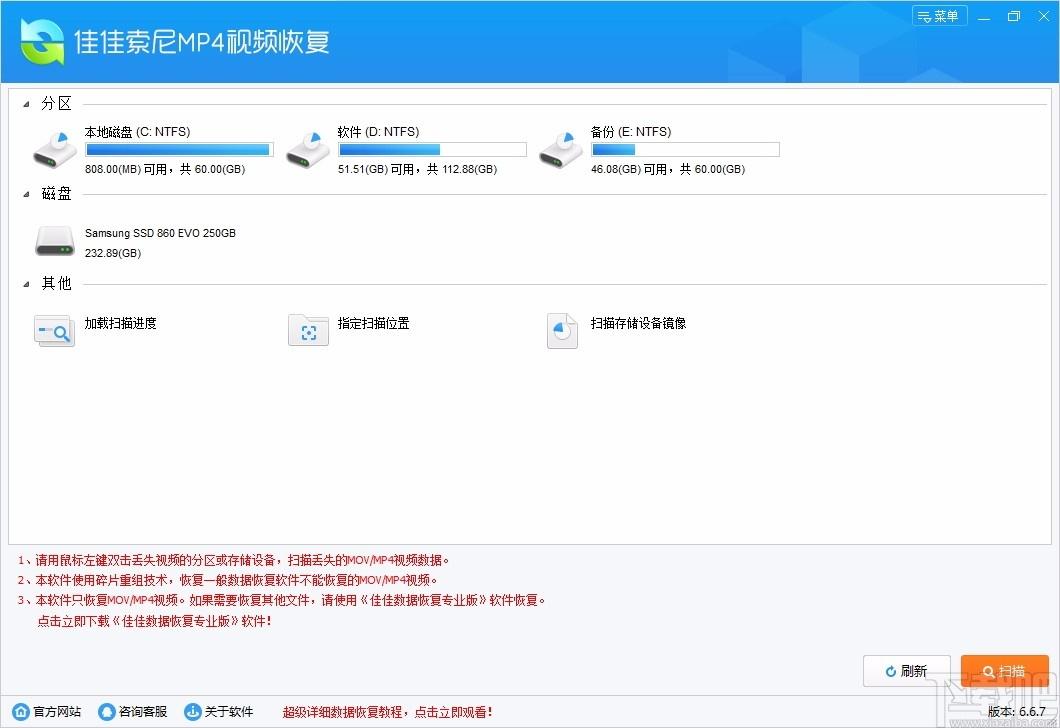Select the backup E: drive icon
The height and width of the screenshot is (728, 1060).
(x=560, y=150)
